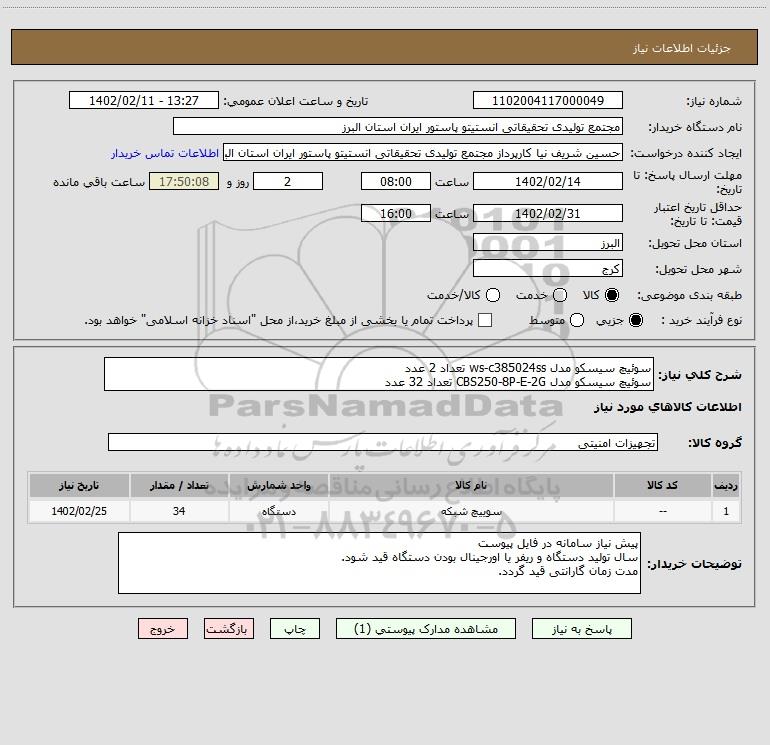This screenshot has height=745, width=770.
Task: Click the delivery province field البرز
Action: (x=548, y=243)
